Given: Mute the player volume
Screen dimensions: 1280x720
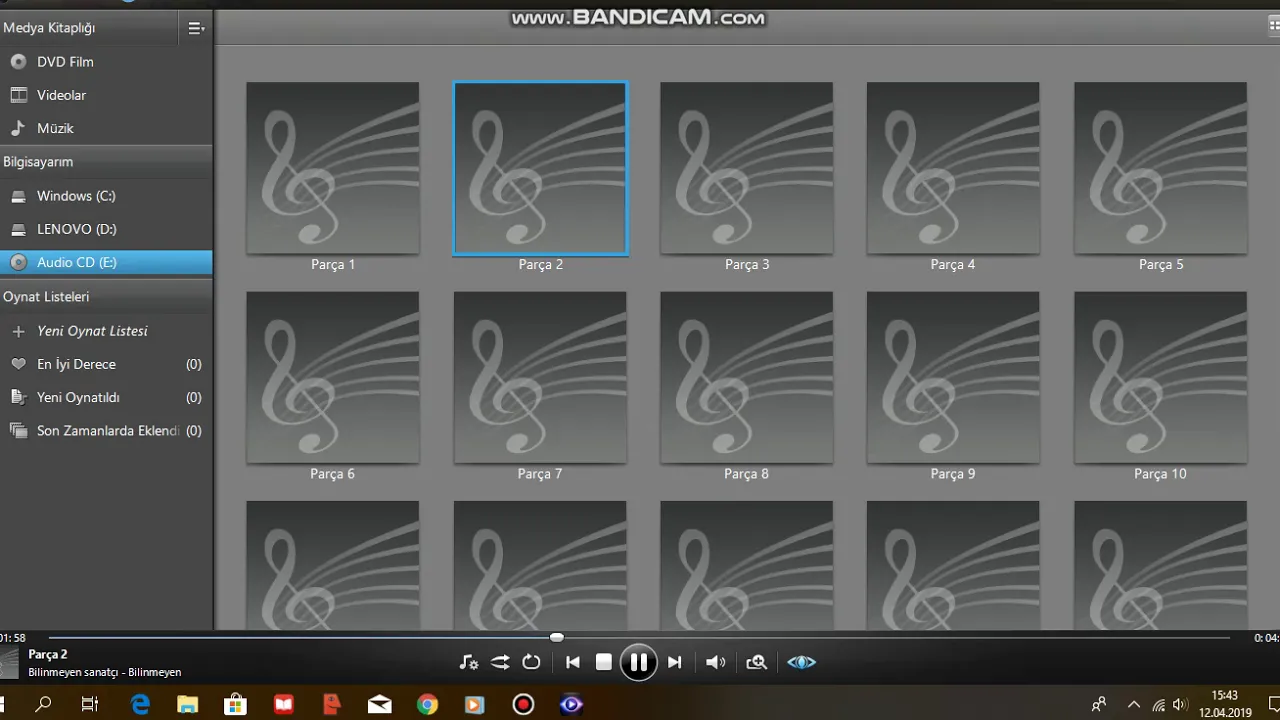Looking at the screenshot, I should [716, 662].
